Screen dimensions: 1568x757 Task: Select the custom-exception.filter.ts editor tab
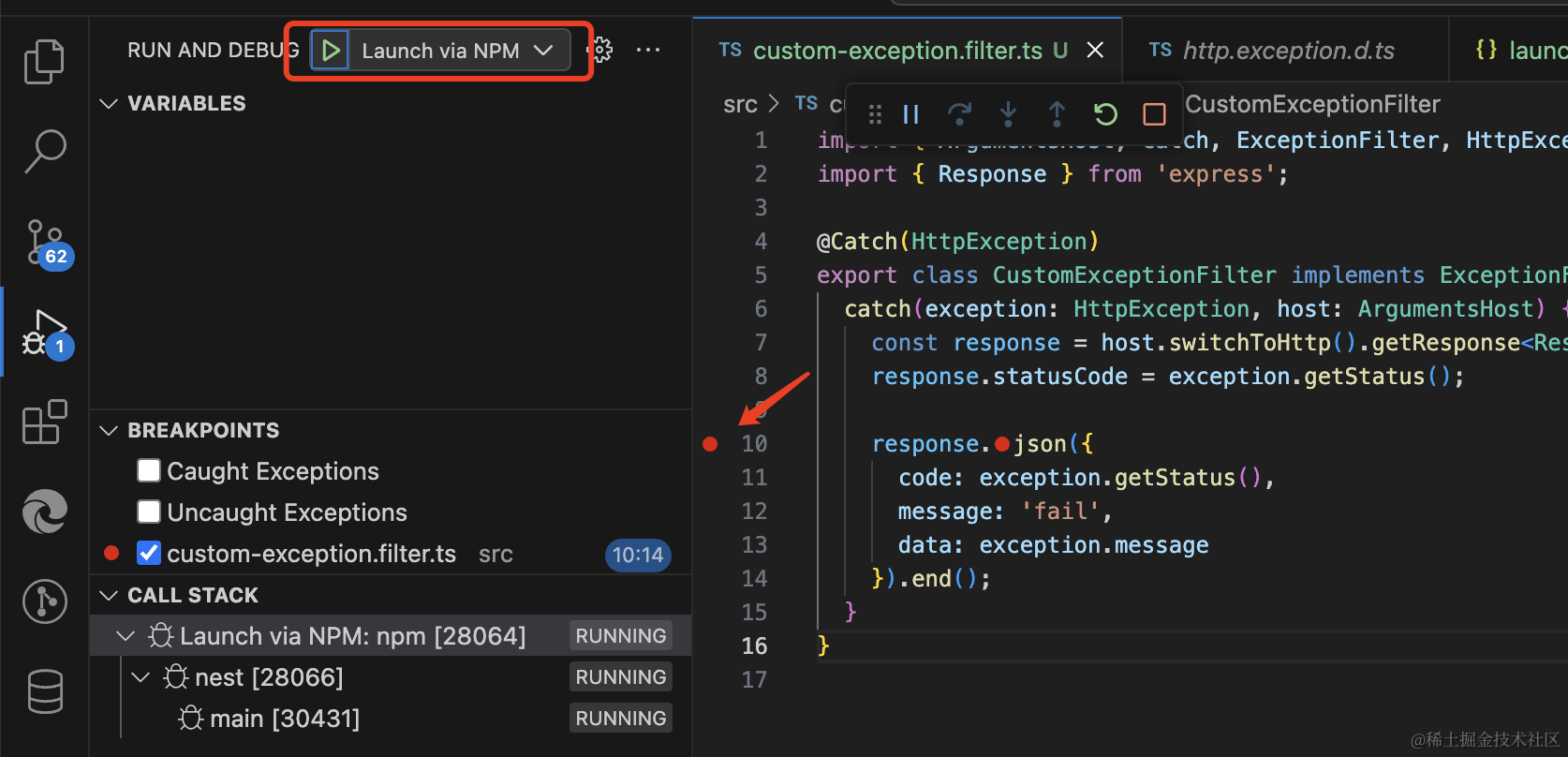(896, 51)
